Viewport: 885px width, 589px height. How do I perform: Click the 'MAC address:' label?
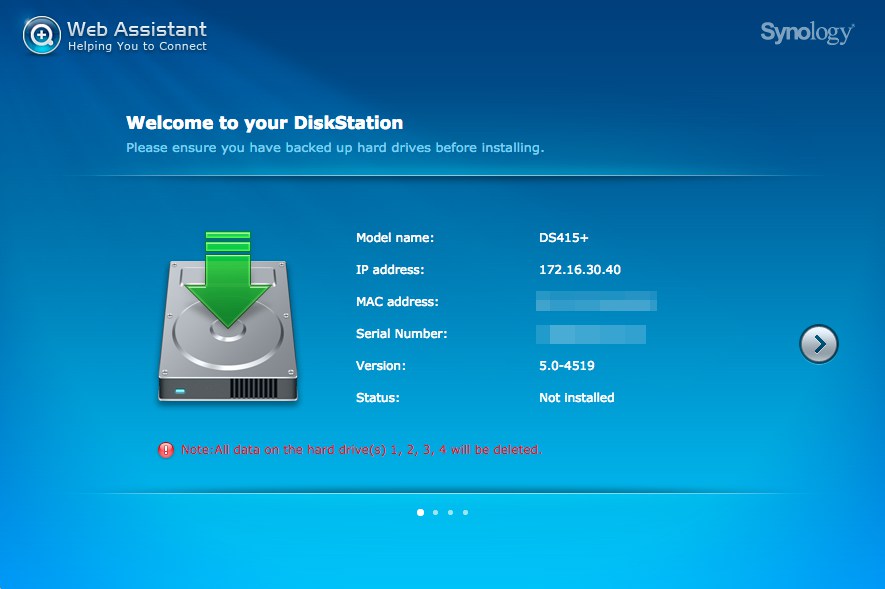397,302
